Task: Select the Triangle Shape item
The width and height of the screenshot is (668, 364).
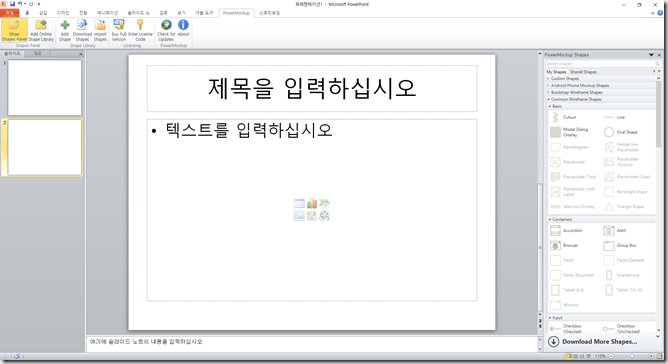Action: (x=624, y=207)
